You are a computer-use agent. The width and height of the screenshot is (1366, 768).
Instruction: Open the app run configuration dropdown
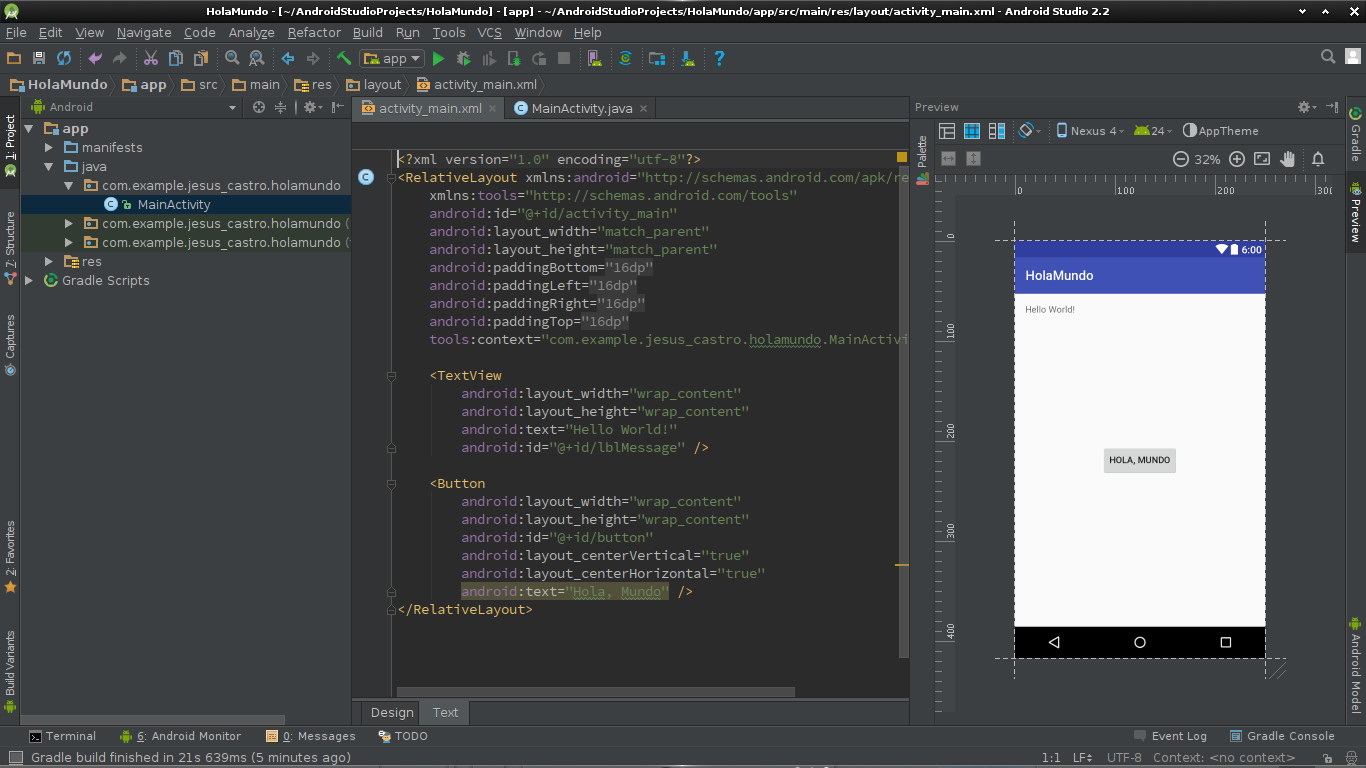(x=393, y=59)
